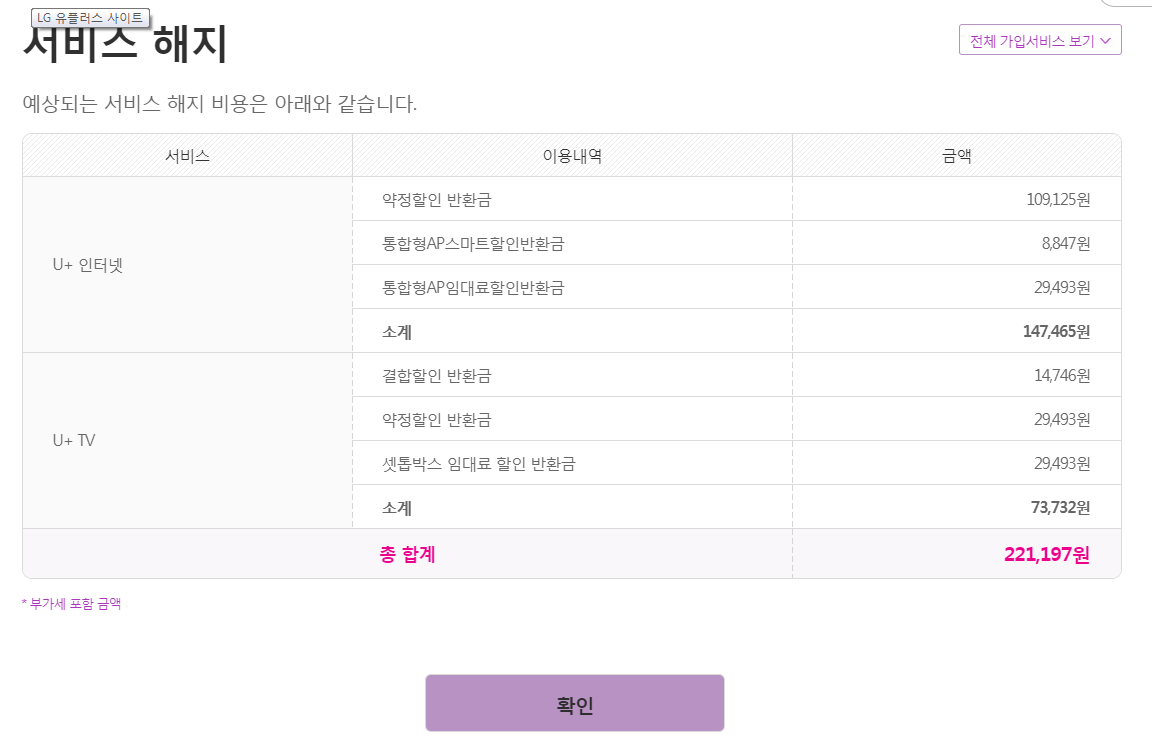Click the 부가세 포함 금액 footnote
Screen dimensions: 1152x746
click(71, 604)
